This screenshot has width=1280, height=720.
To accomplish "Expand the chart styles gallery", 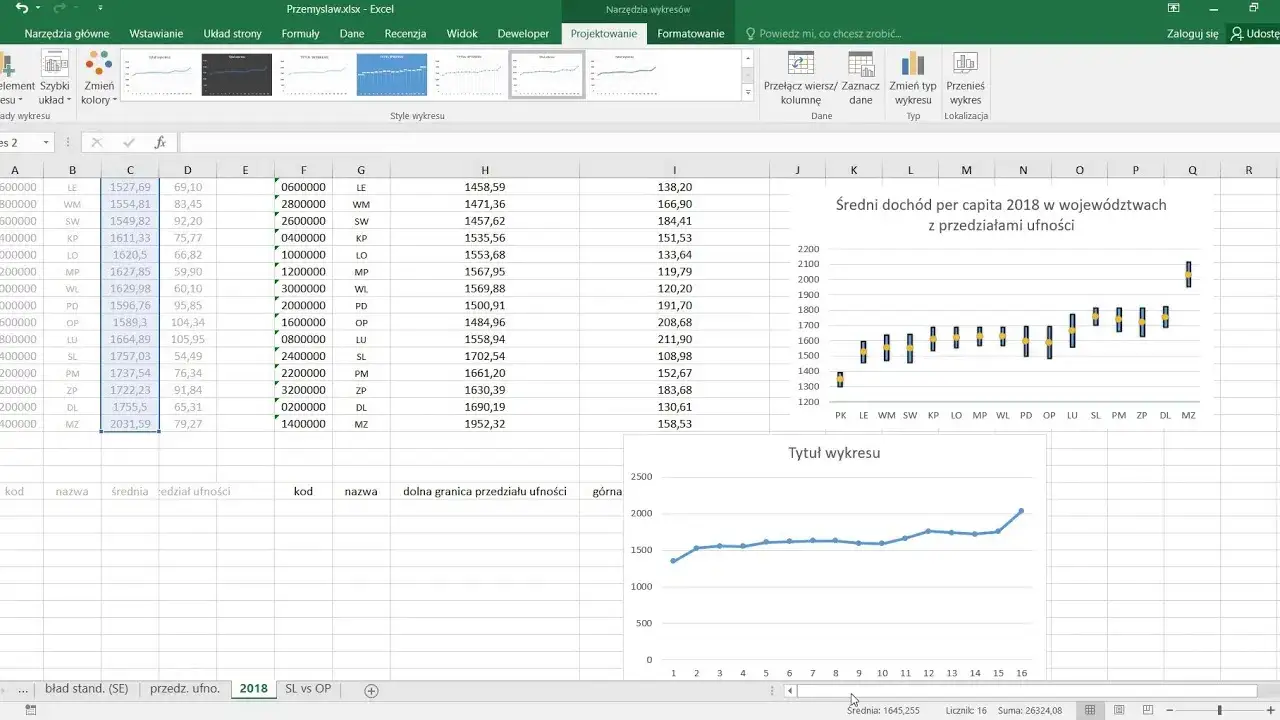I will [748, 93].
